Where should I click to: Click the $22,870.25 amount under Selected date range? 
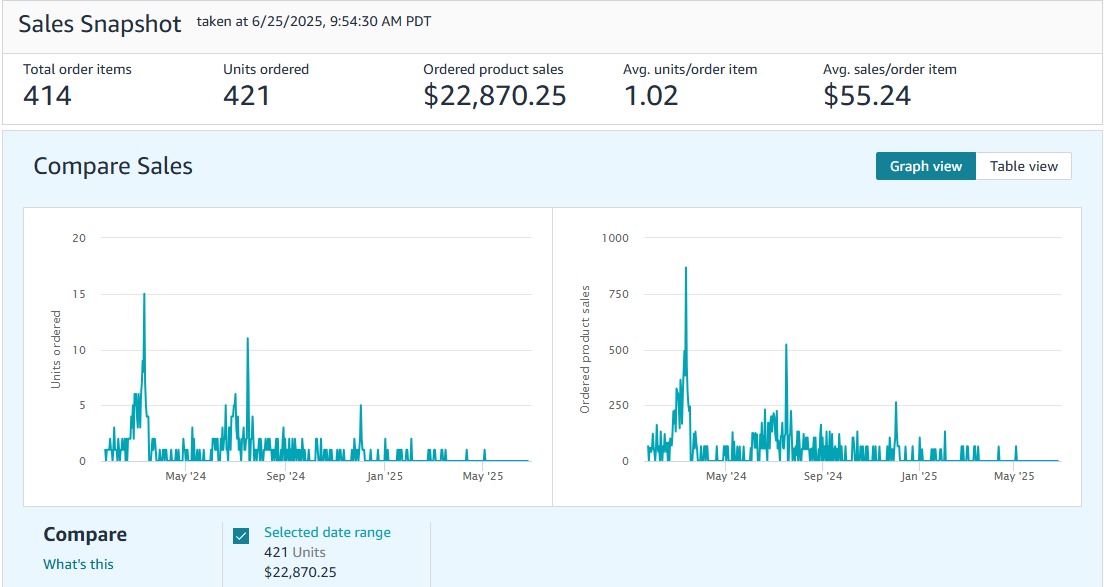(x=301, y=572)
